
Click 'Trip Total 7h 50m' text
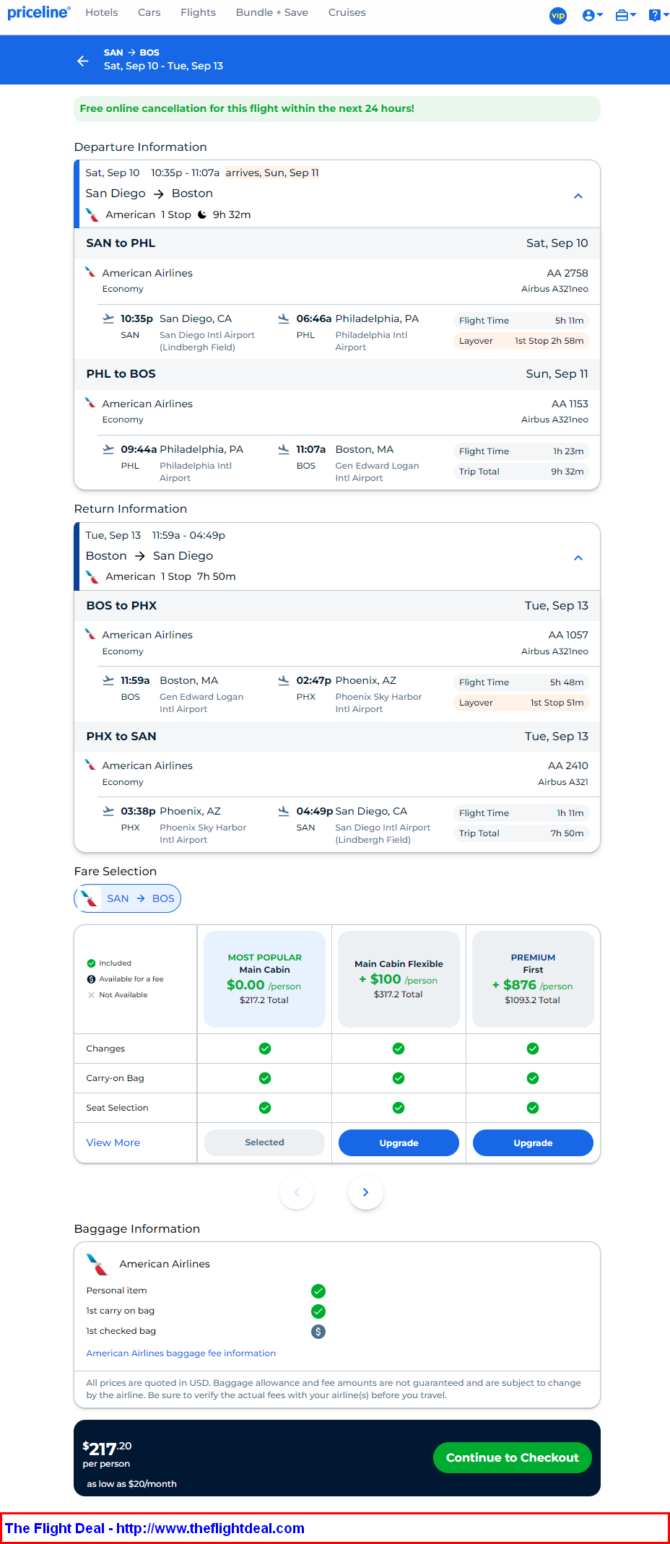pos(521,833)
